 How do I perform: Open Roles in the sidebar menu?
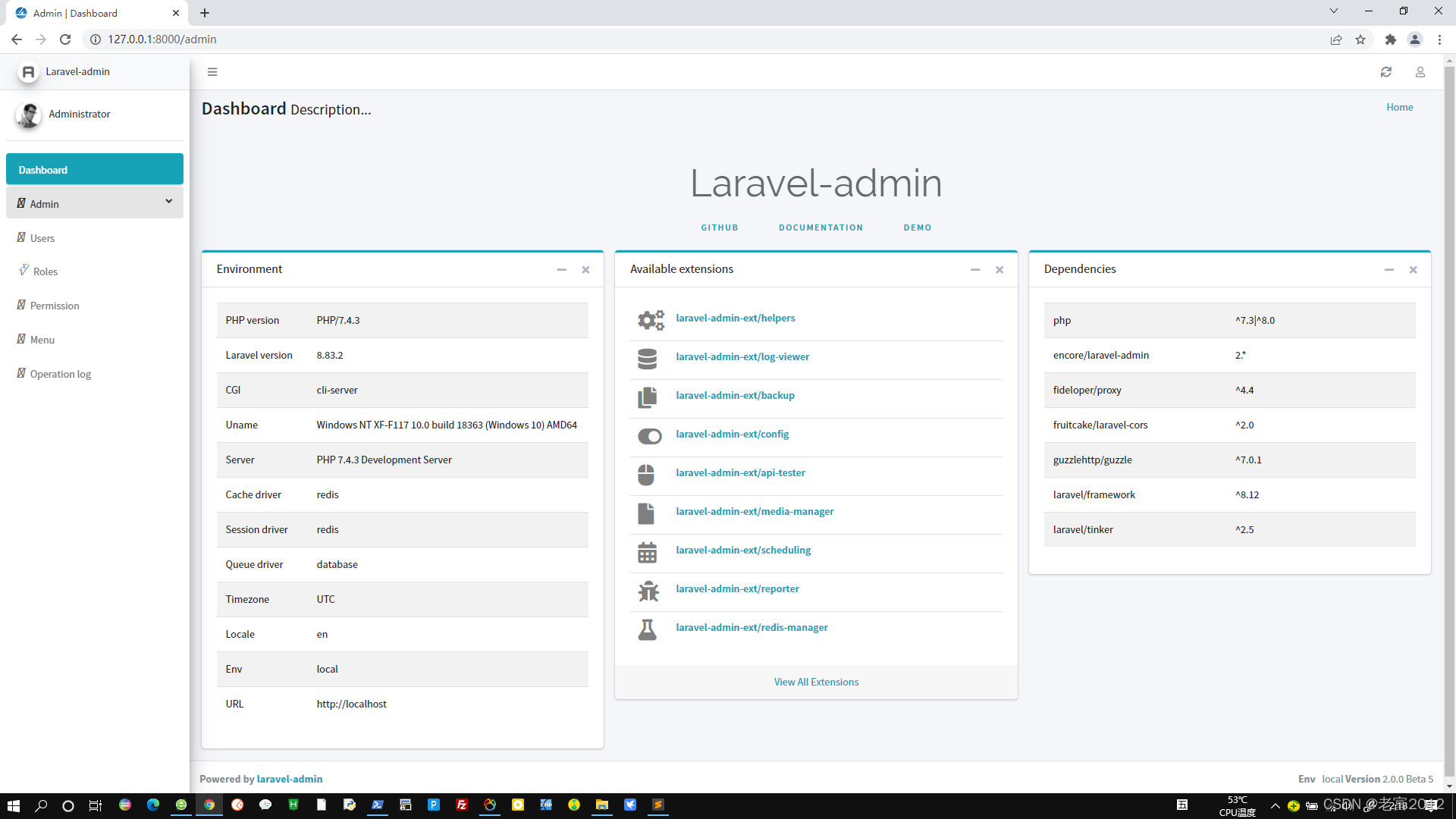tap(95, 271)
